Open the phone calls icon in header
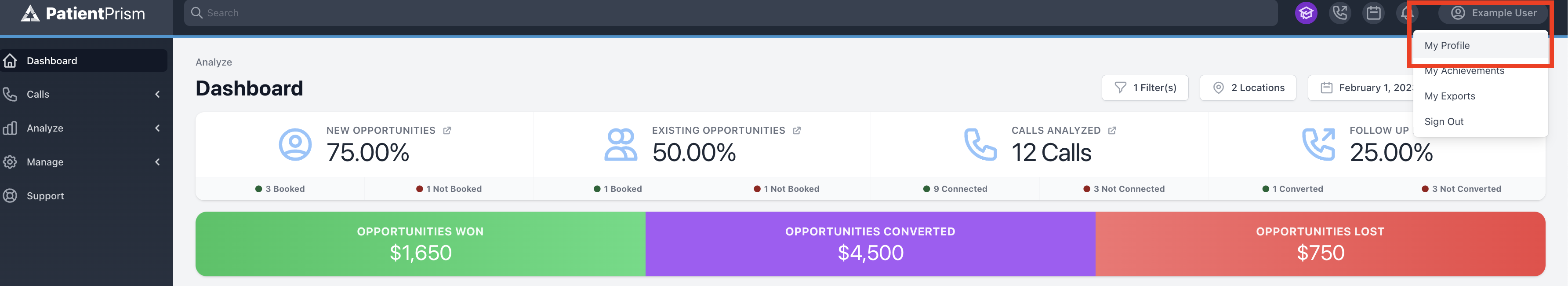The width and height of the screenshot is (1568, 286). 1340,13
